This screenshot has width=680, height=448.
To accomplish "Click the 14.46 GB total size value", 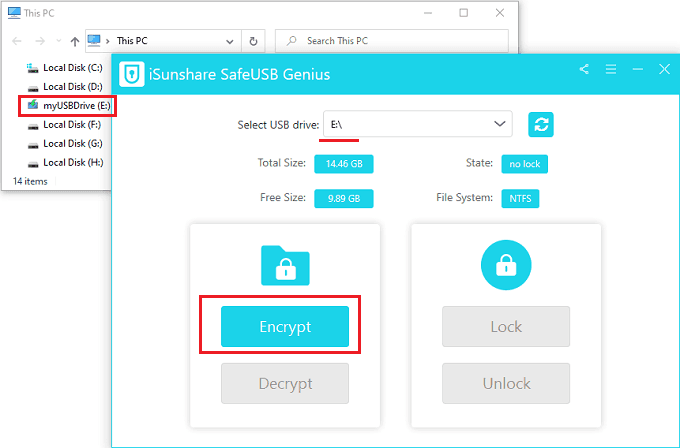I will [344, 164].
